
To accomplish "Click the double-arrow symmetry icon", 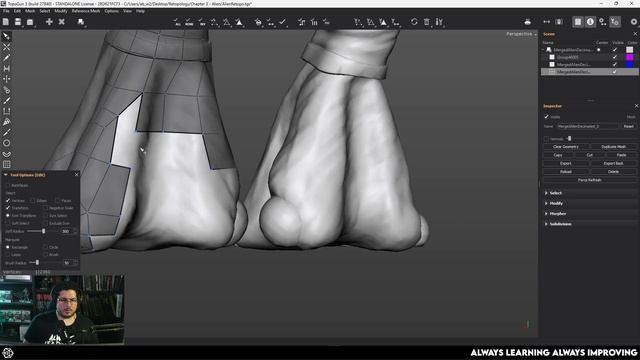I will (x=547, y=22).
